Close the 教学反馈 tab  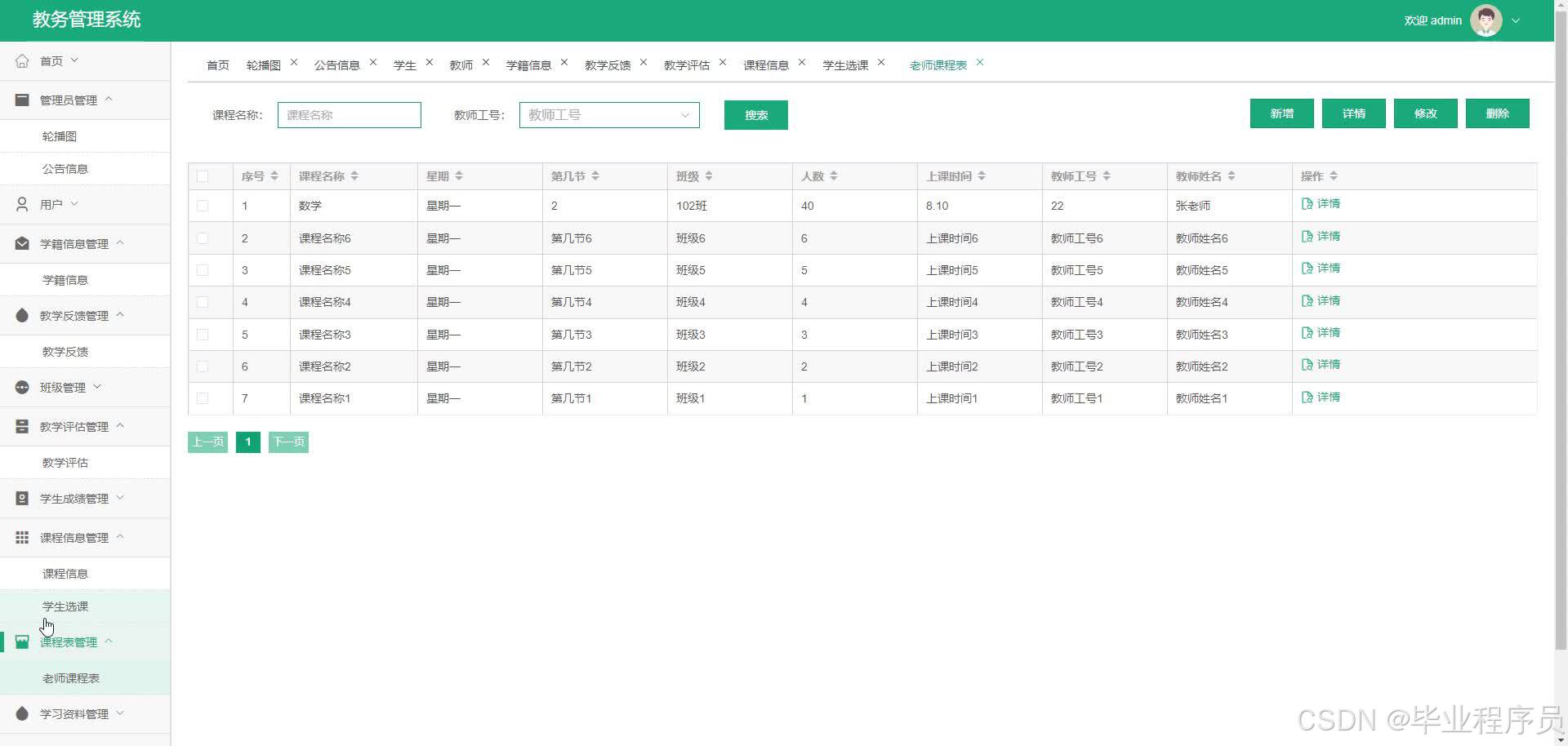click(644, 62)
